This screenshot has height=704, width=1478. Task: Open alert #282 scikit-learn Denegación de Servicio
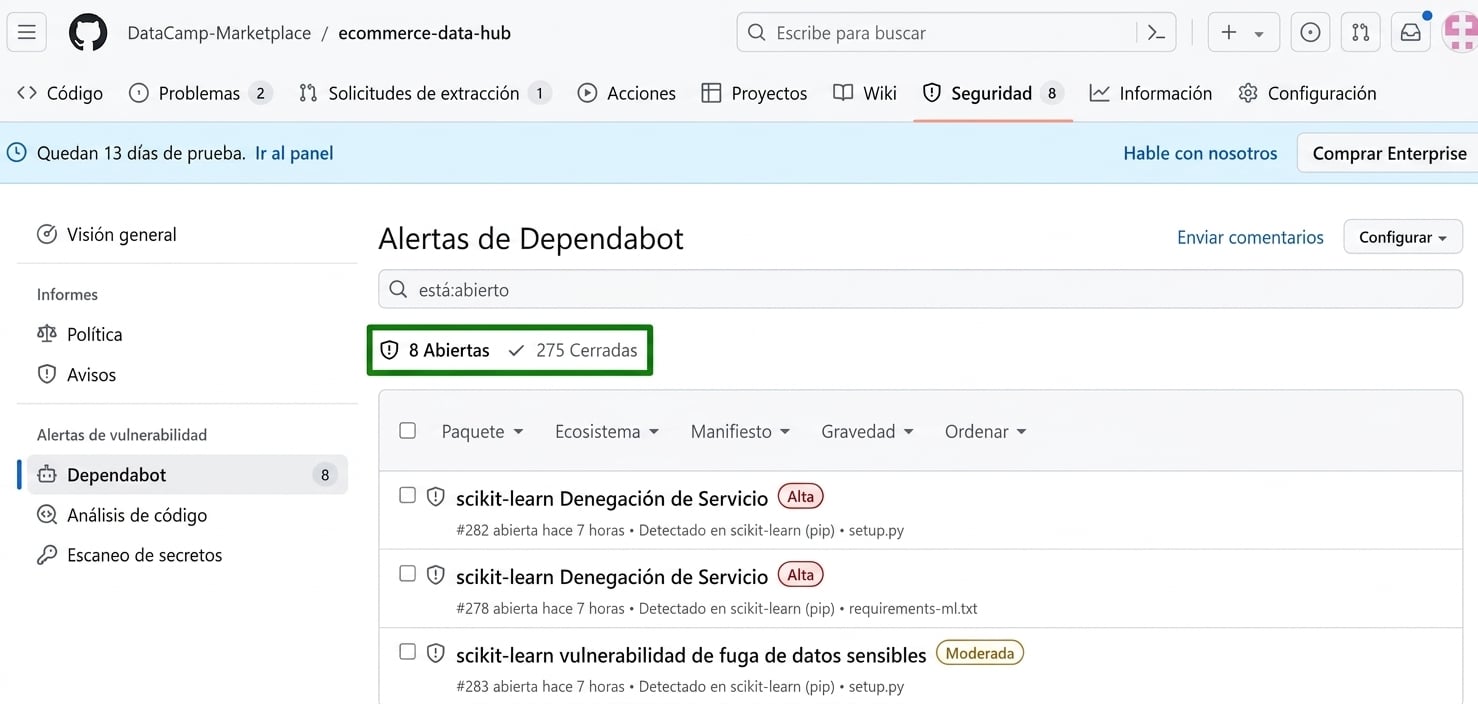[612, 498]
